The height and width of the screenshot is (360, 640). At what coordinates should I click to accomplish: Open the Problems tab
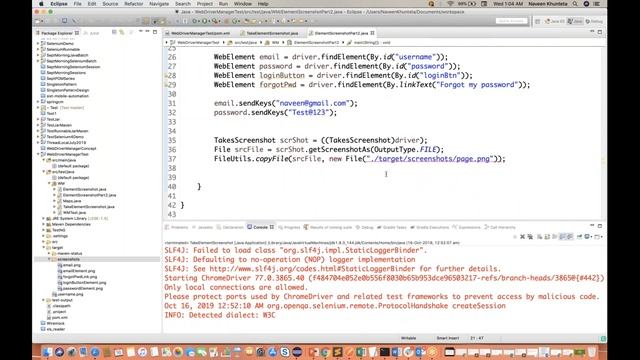pos(177,227)
